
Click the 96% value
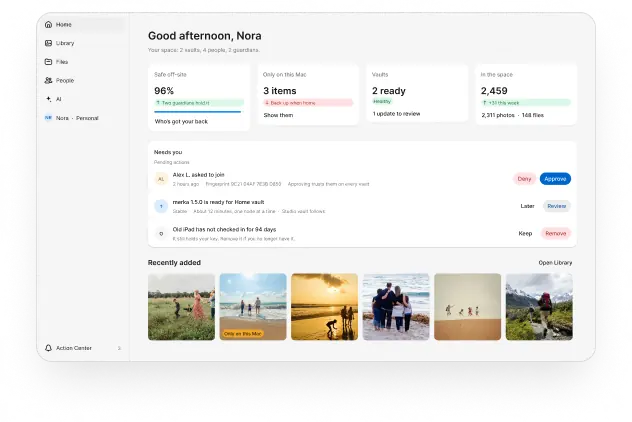pos(164,91)
